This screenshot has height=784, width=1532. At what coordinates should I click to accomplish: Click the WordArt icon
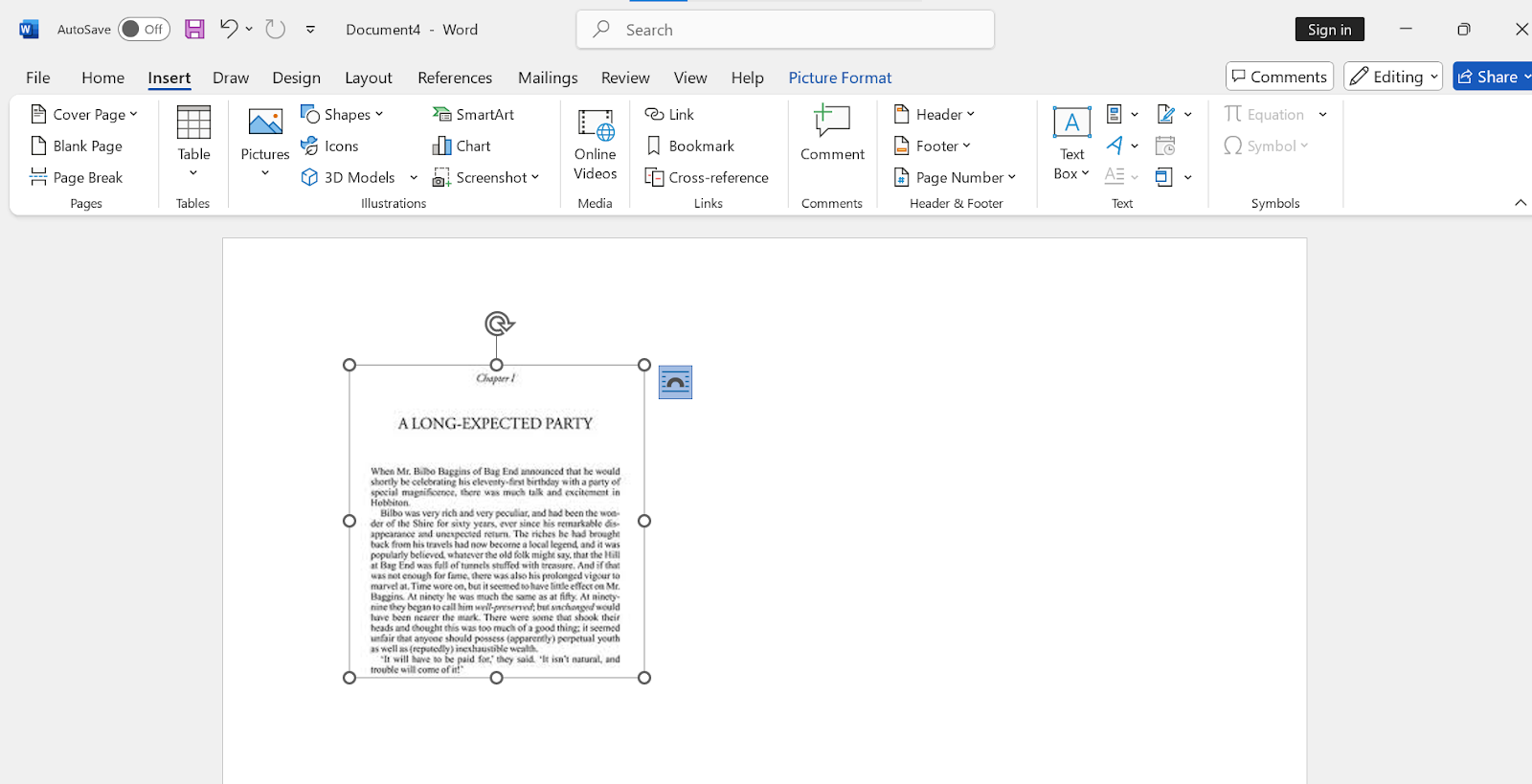pyautogui.click(x=1115, y=146)
